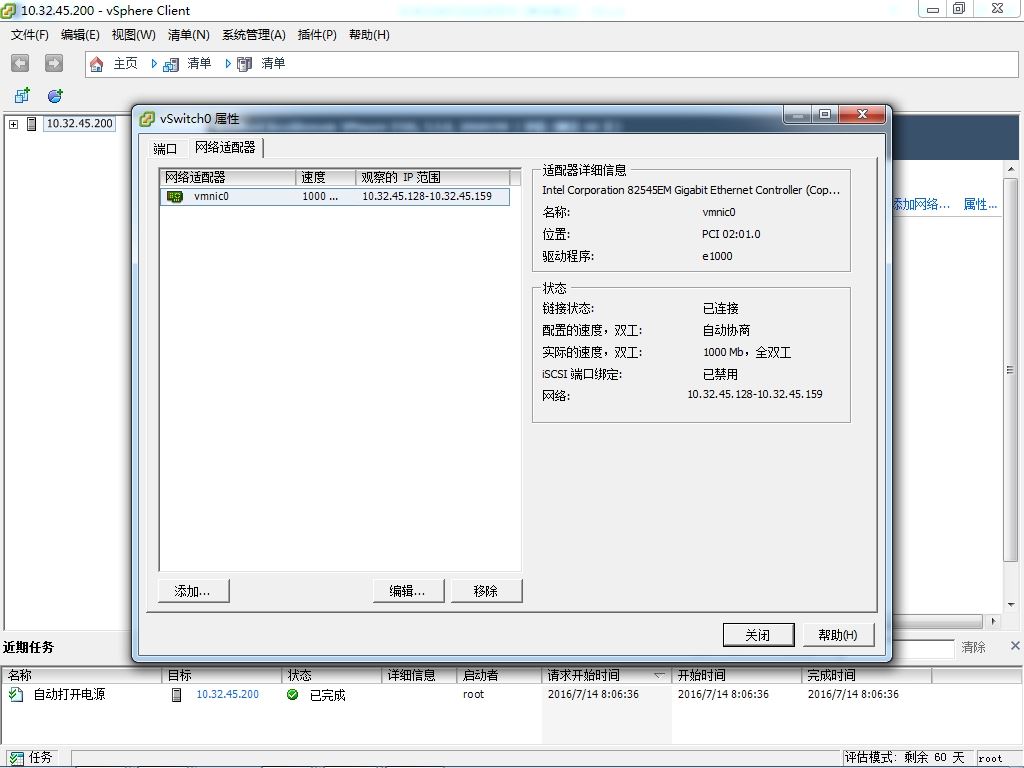This screenshot has height=768, width=1024.
Task: Click the 添加... button
Action: pyautogui.click(x=193, y=591)
